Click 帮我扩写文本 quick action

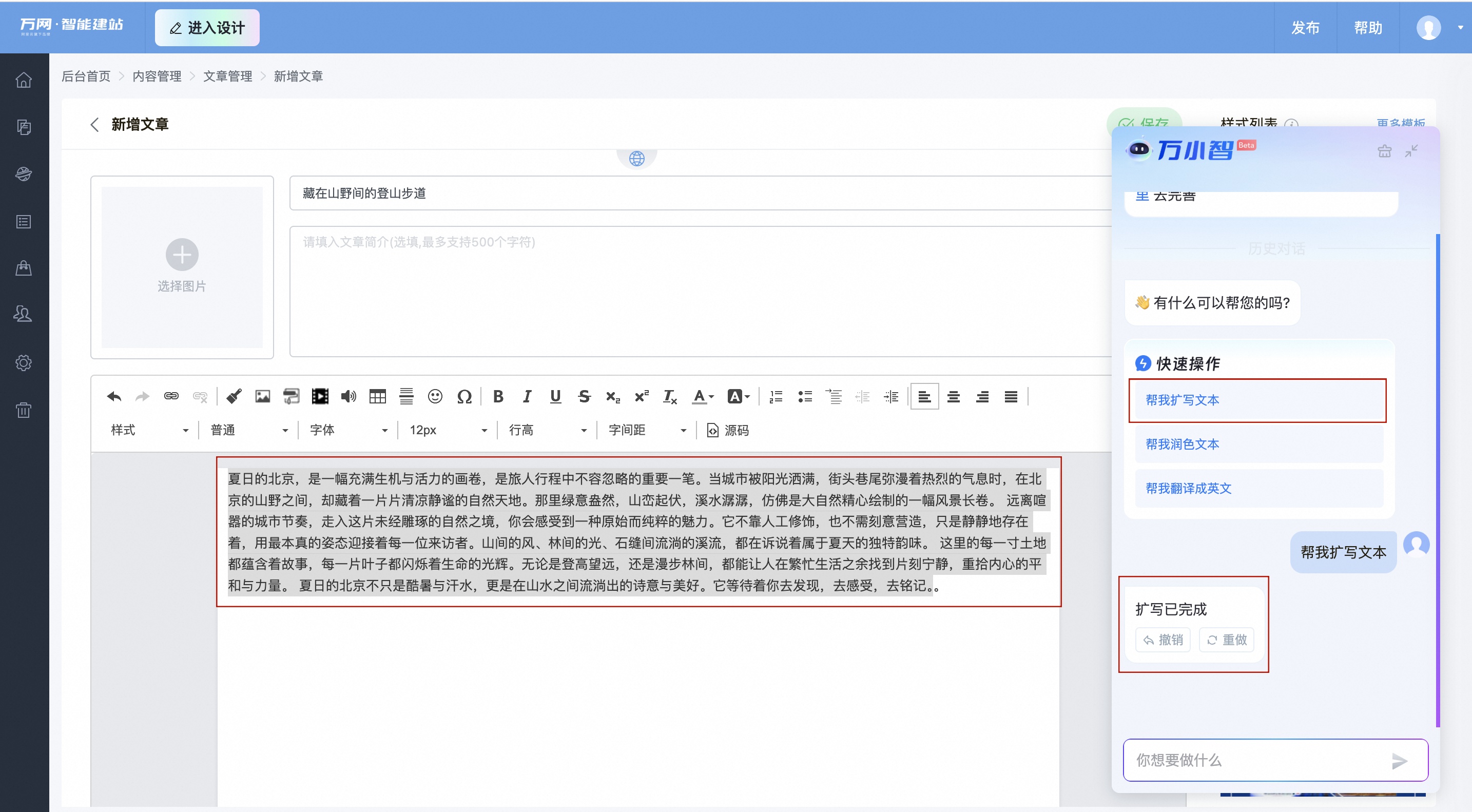[1259, 400]
